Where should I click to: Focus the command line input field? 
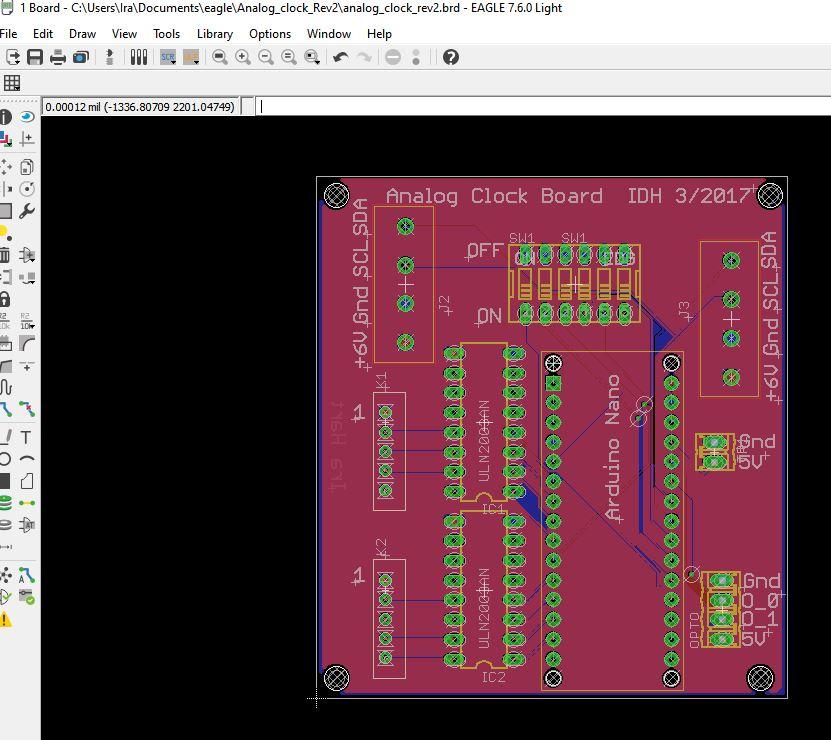pos(544,107)
